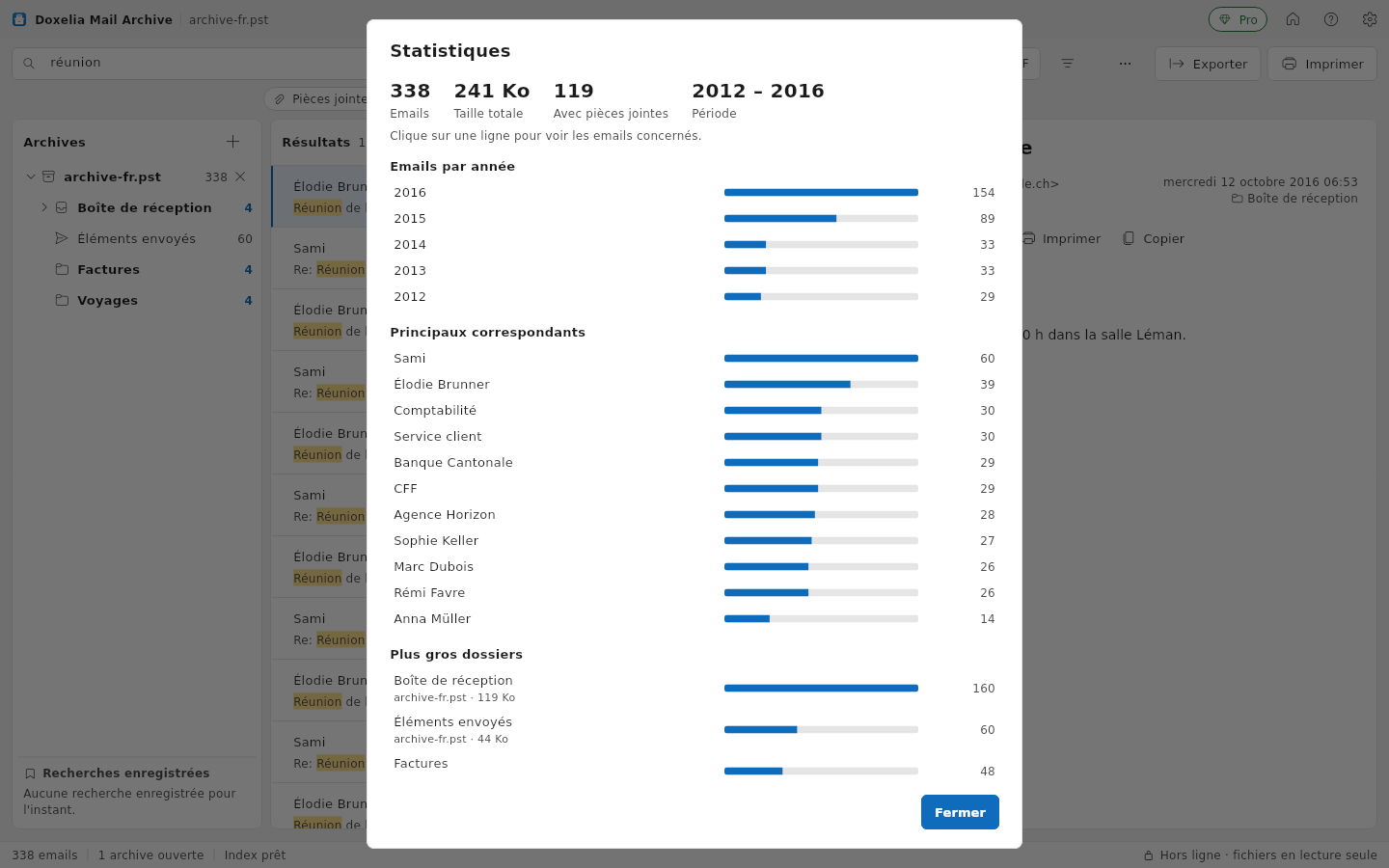This screenshot has height=868, width=1389.
Task: Click the Boîte de réception folder statistics row
Action: [x=694, y=688]
